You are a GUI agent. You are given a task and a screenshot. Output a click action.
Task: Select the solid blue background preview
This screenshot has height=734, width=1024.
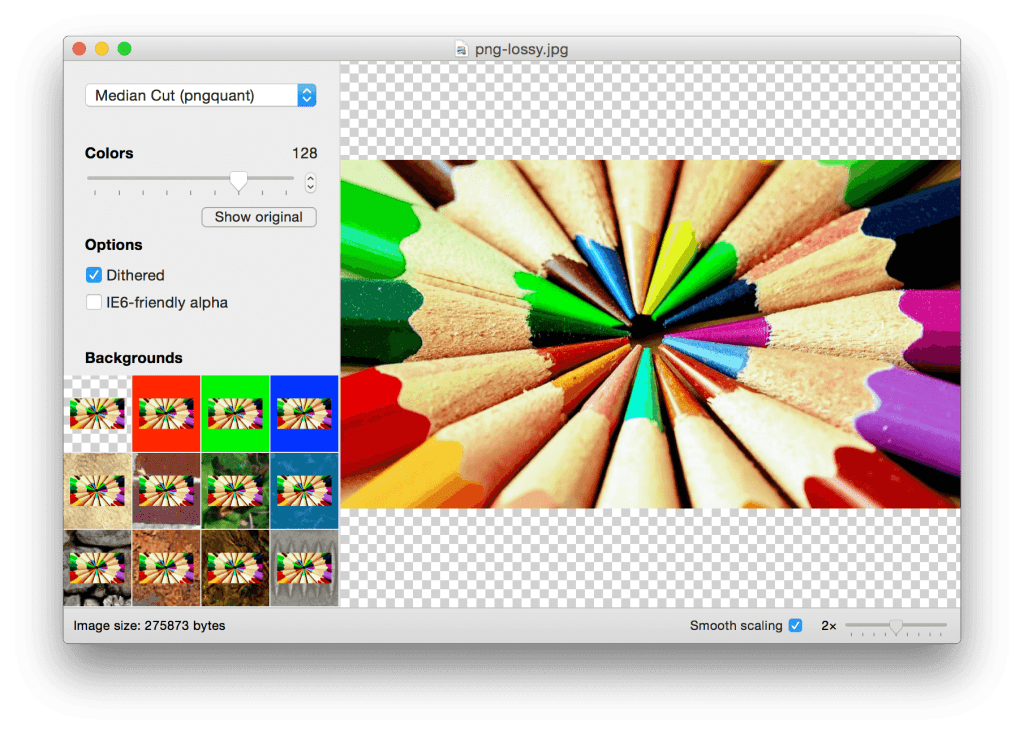click(304, 412)
